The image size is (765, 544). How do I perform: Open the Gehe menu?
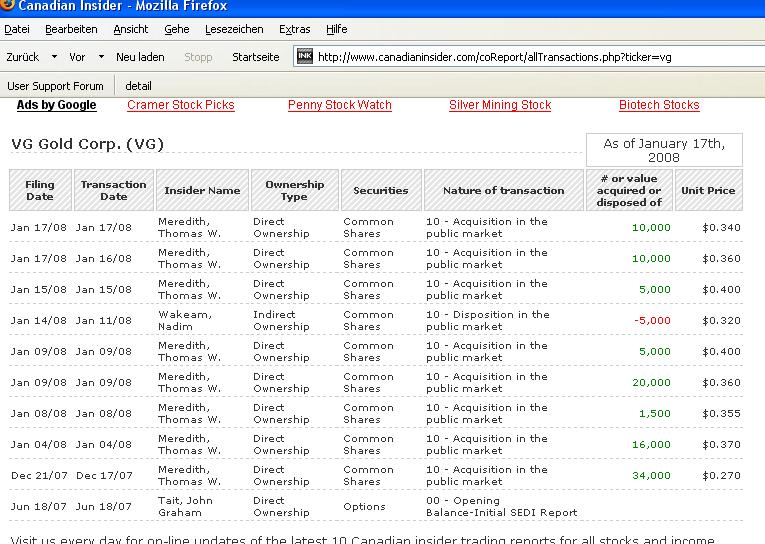pyautogui.click(x=177, y=29)
